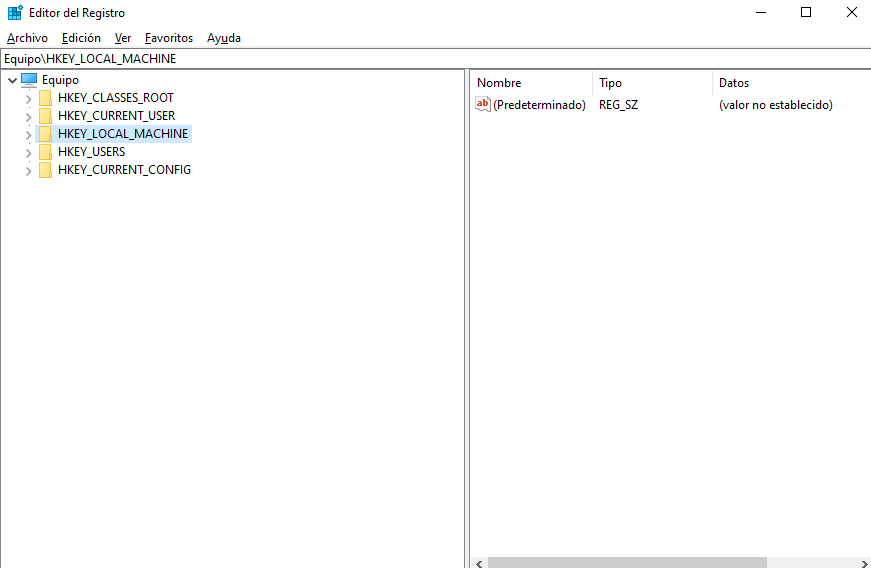Click the REG_SZ type cell
The height and width of the screenshot is (568, 871).
(618, 104)
